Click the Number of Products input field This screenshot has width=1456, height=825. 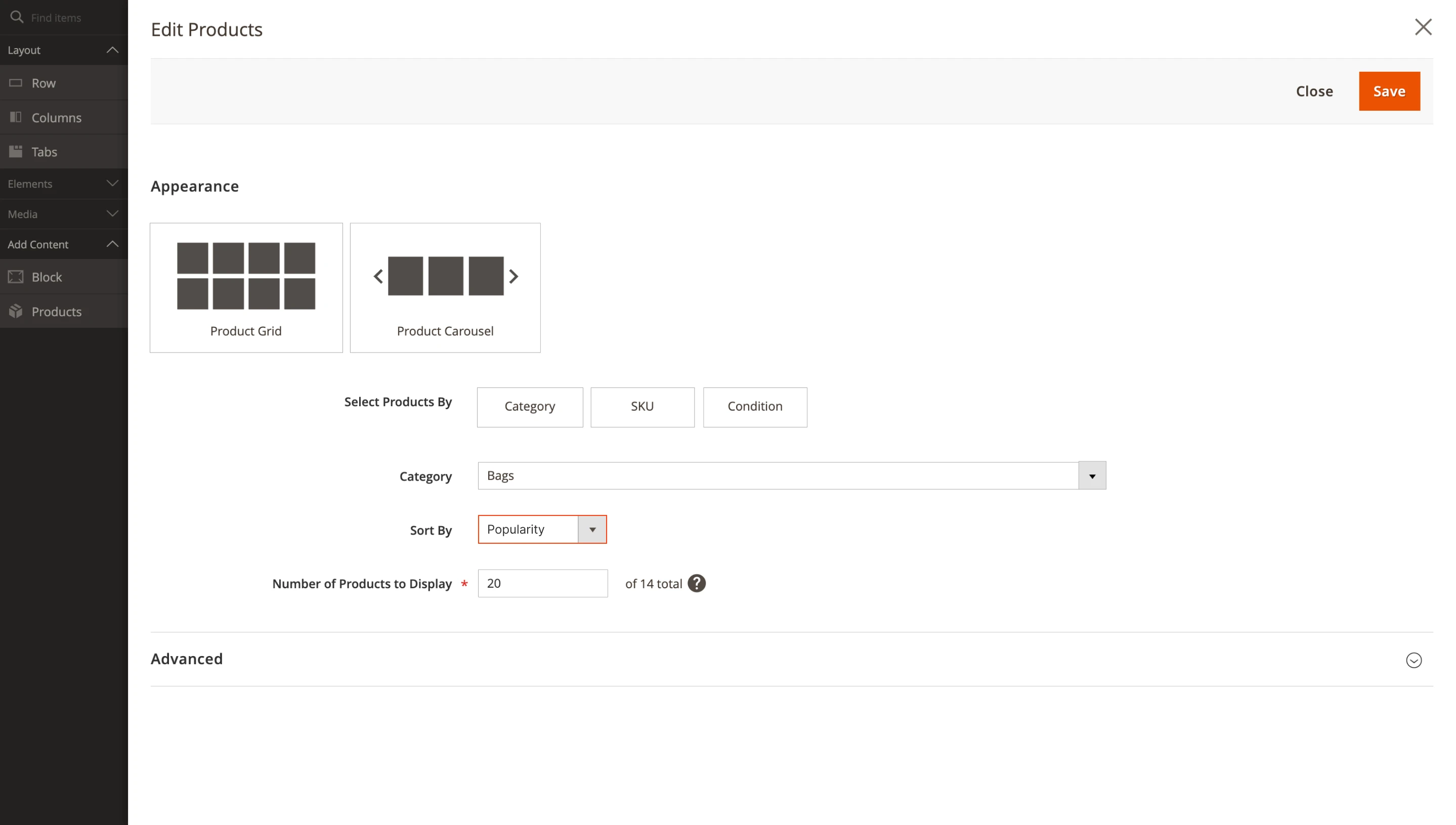point(543,583)
